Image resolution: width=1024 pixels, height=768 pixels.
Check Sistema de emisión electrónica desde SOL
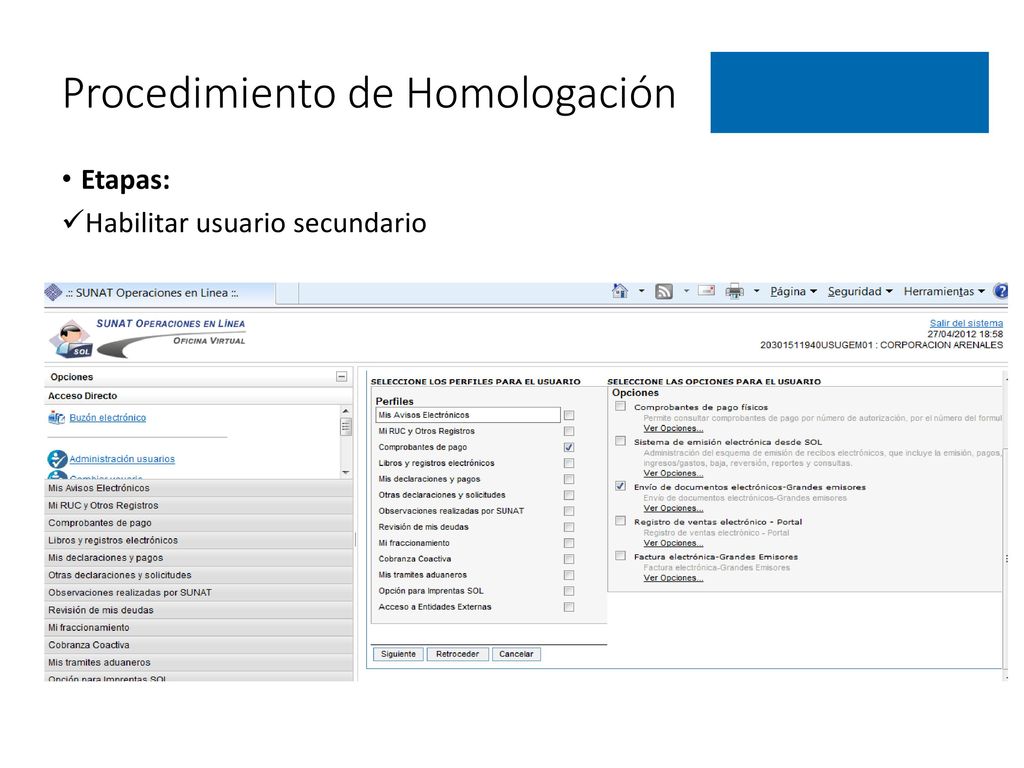(x=620, y=441)
